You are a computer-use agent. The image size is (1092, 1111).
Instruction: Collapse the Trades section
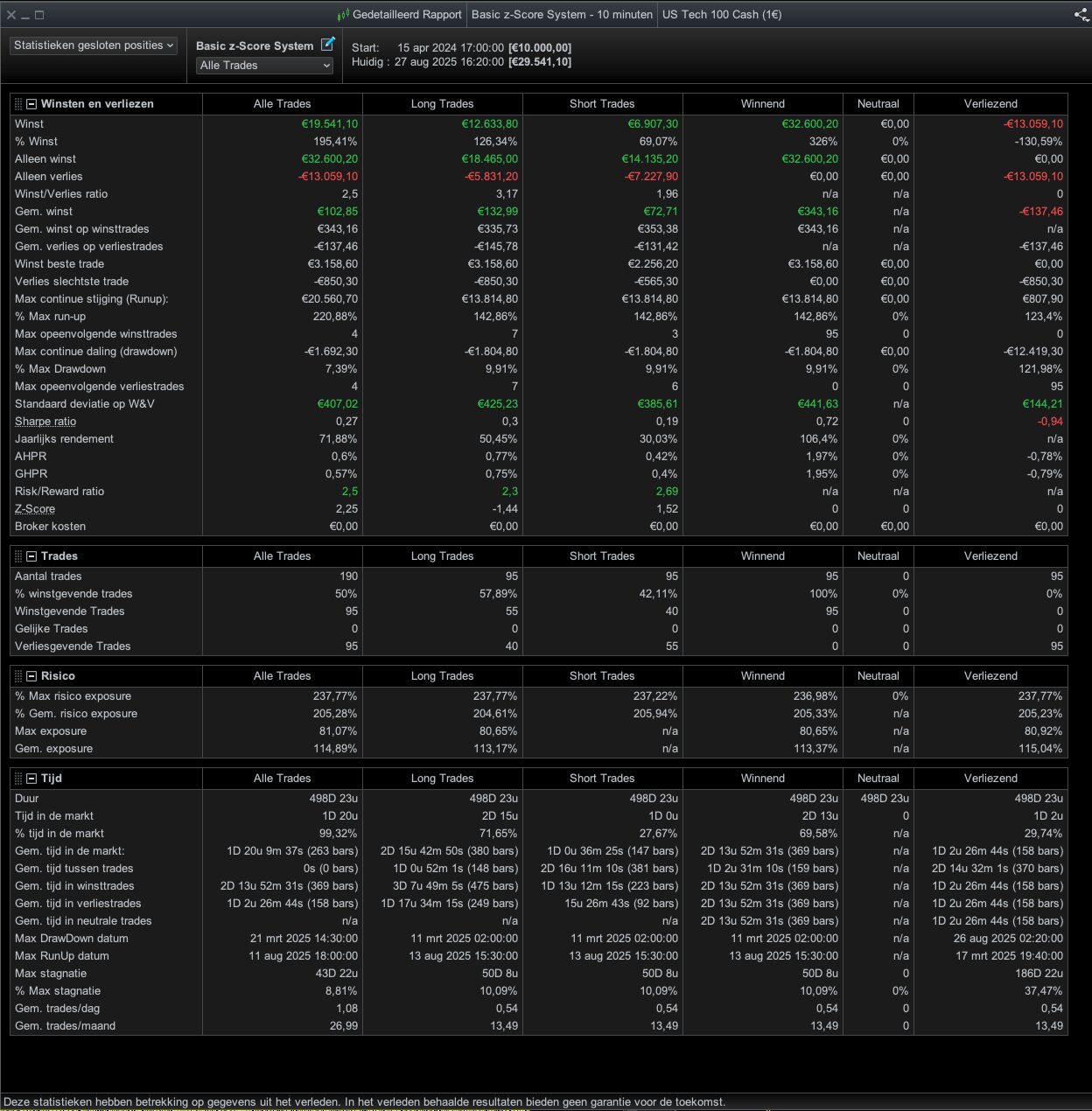(31, 555)
